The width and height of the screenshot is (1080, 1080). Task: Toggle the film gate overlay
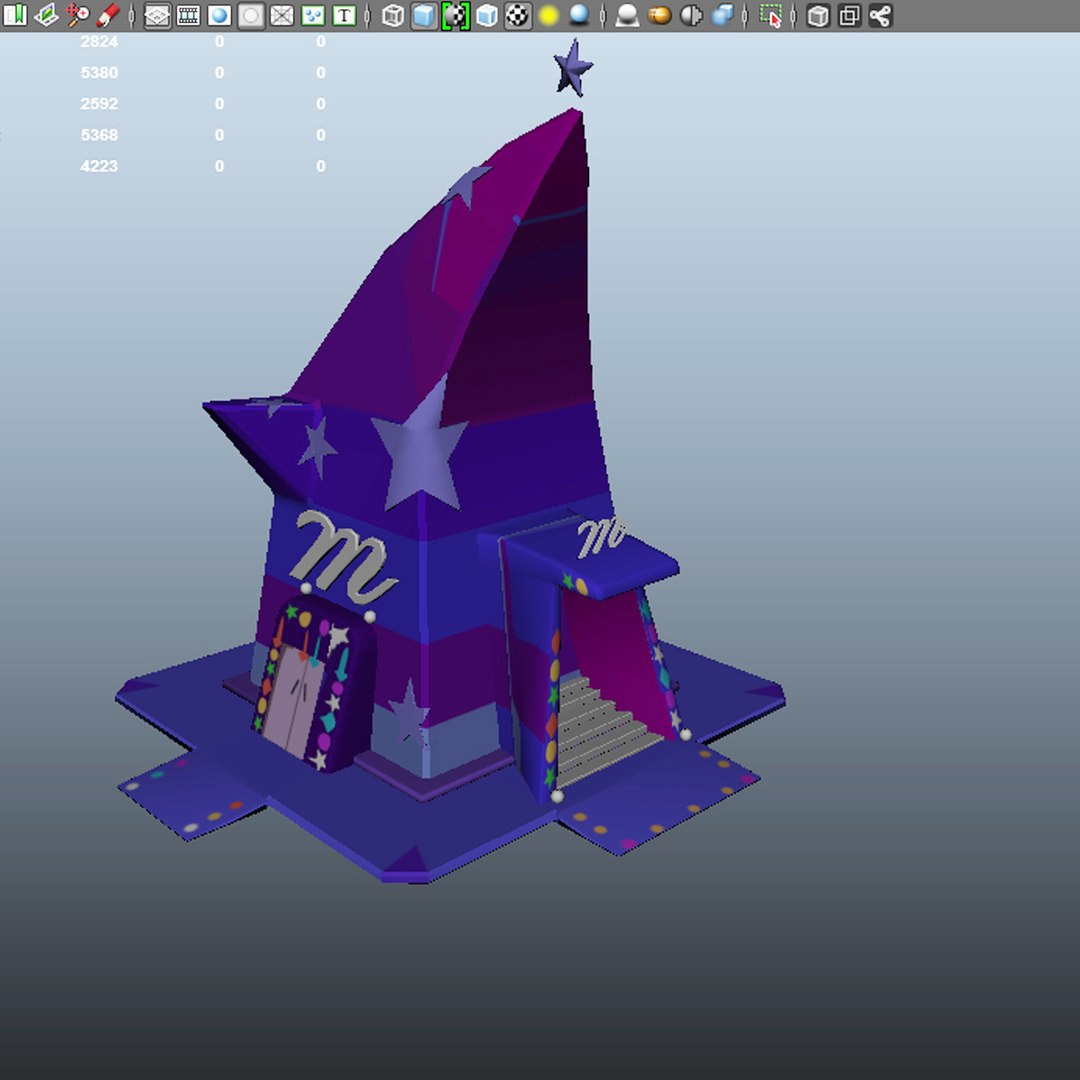click(x=188, y=15)
